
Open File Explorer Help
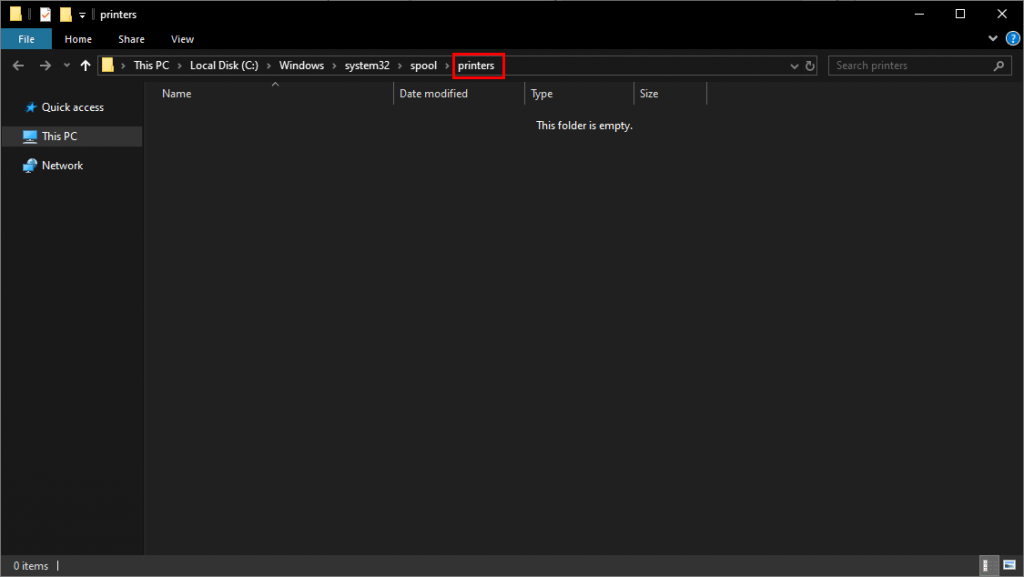1012,39
